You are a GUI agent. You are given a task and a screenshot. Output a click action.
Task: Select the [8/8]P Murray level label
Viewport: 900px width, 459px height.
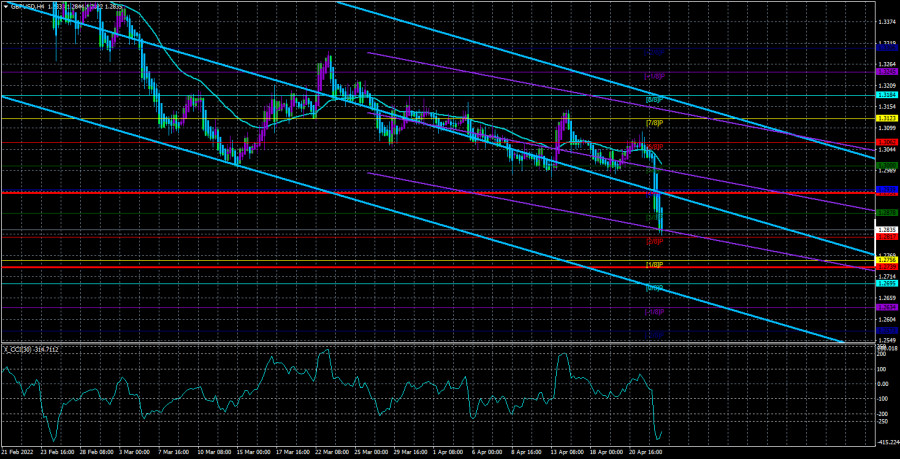[654, 100]
